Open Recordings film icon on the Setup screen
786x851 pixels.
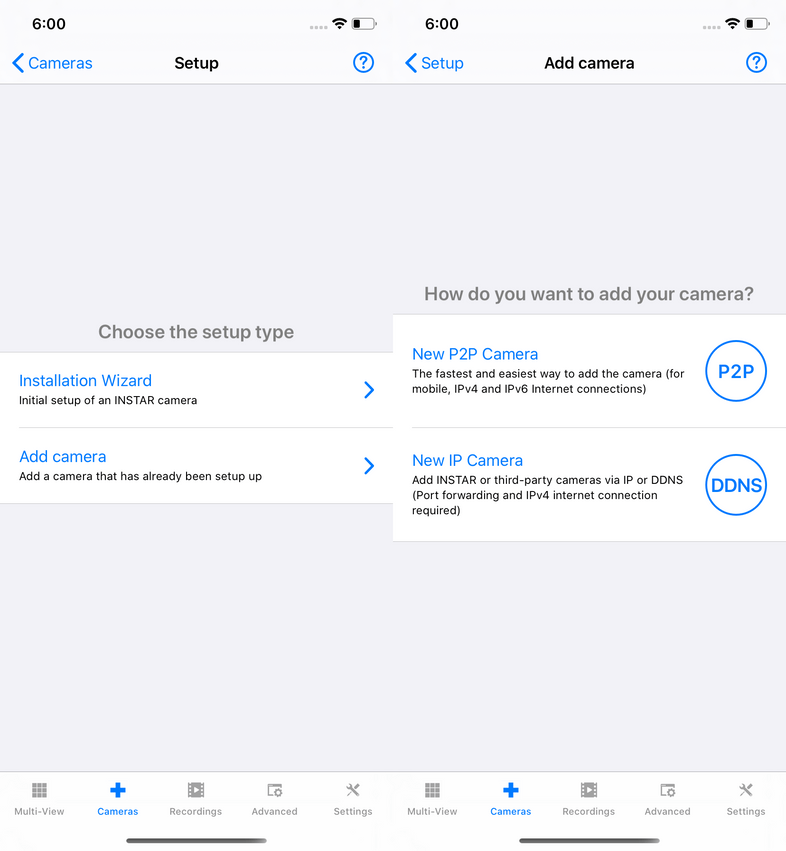(x=196, y=791)
